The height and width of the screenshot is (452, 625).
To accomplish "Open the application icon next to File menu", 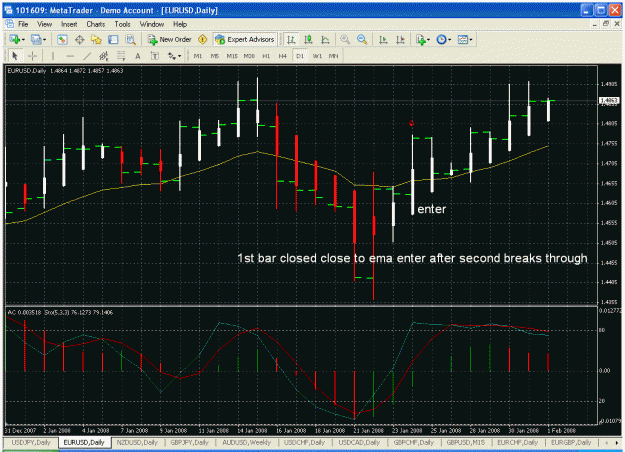I will pyautogui.click(x=9, y=24).
